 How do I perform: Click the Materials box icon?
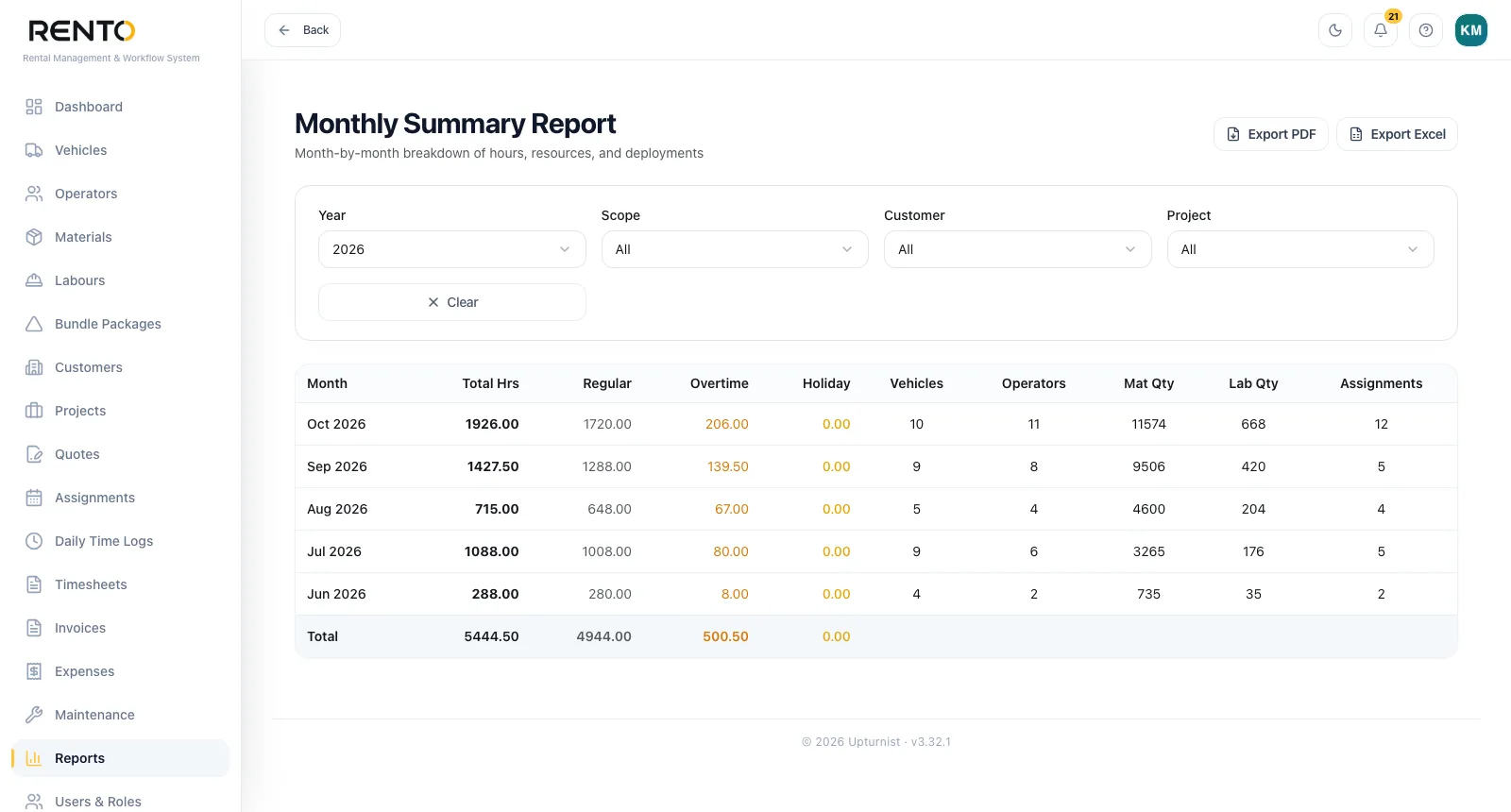point(34,237)
